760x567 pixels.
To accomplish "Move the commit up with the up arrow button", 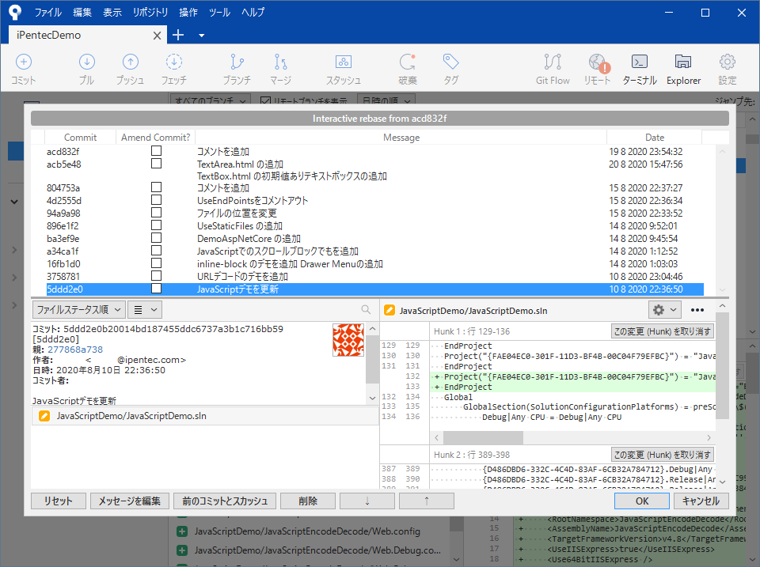I will 427,501.
